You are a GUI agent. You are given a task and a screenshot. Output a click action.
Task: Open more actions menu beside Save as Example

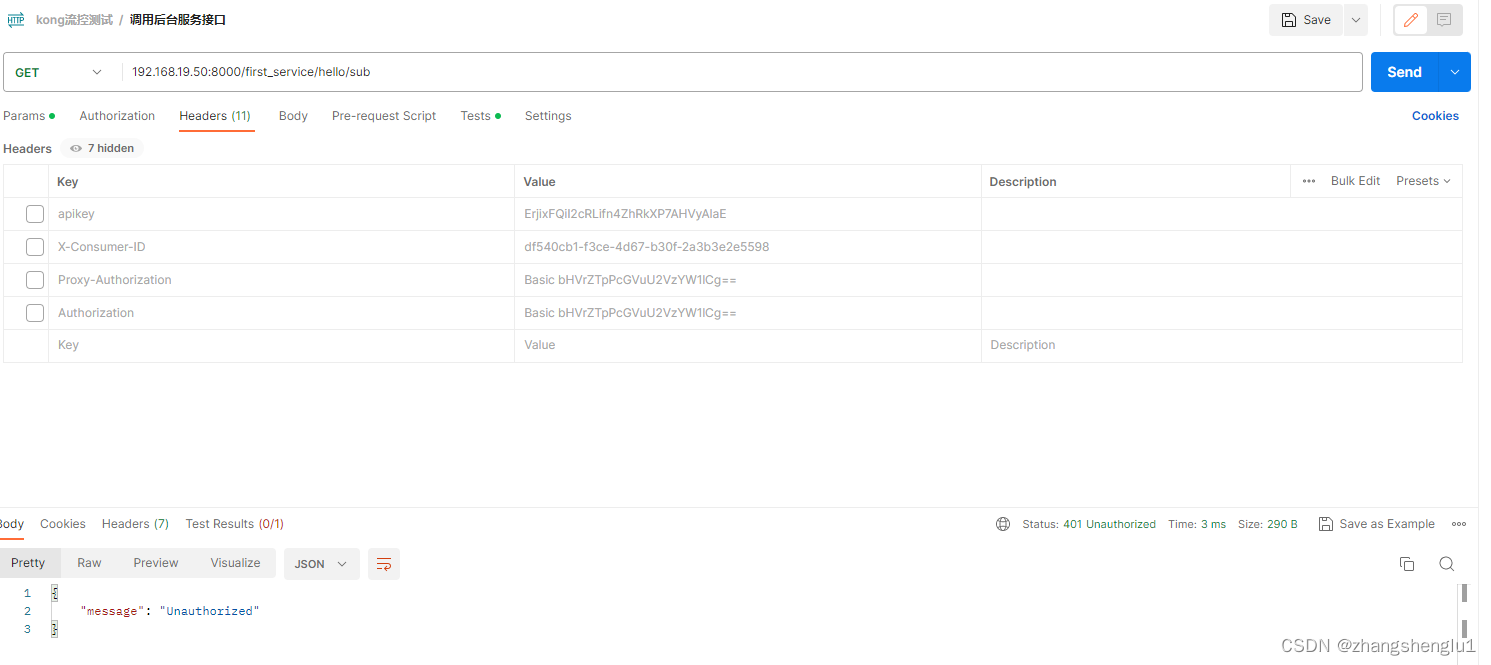click(1459, 523)
